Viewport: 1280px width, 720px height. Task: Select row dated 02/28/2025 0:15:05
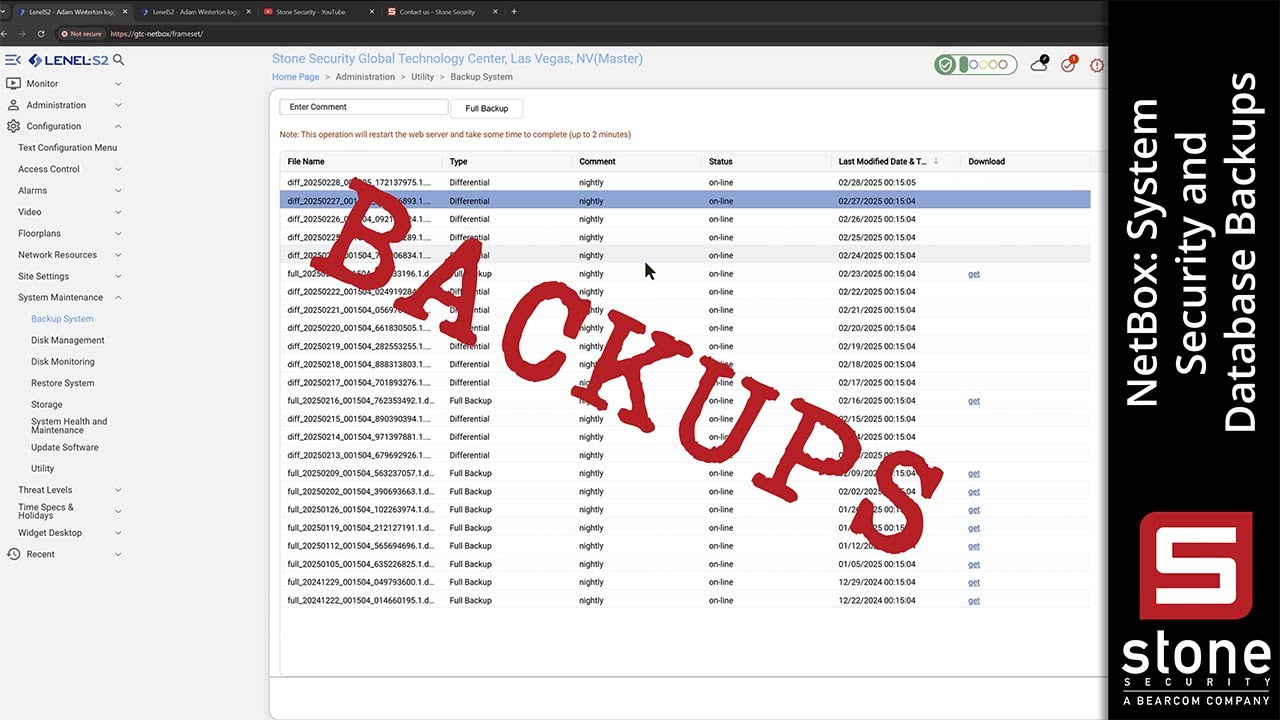[685, 183]
